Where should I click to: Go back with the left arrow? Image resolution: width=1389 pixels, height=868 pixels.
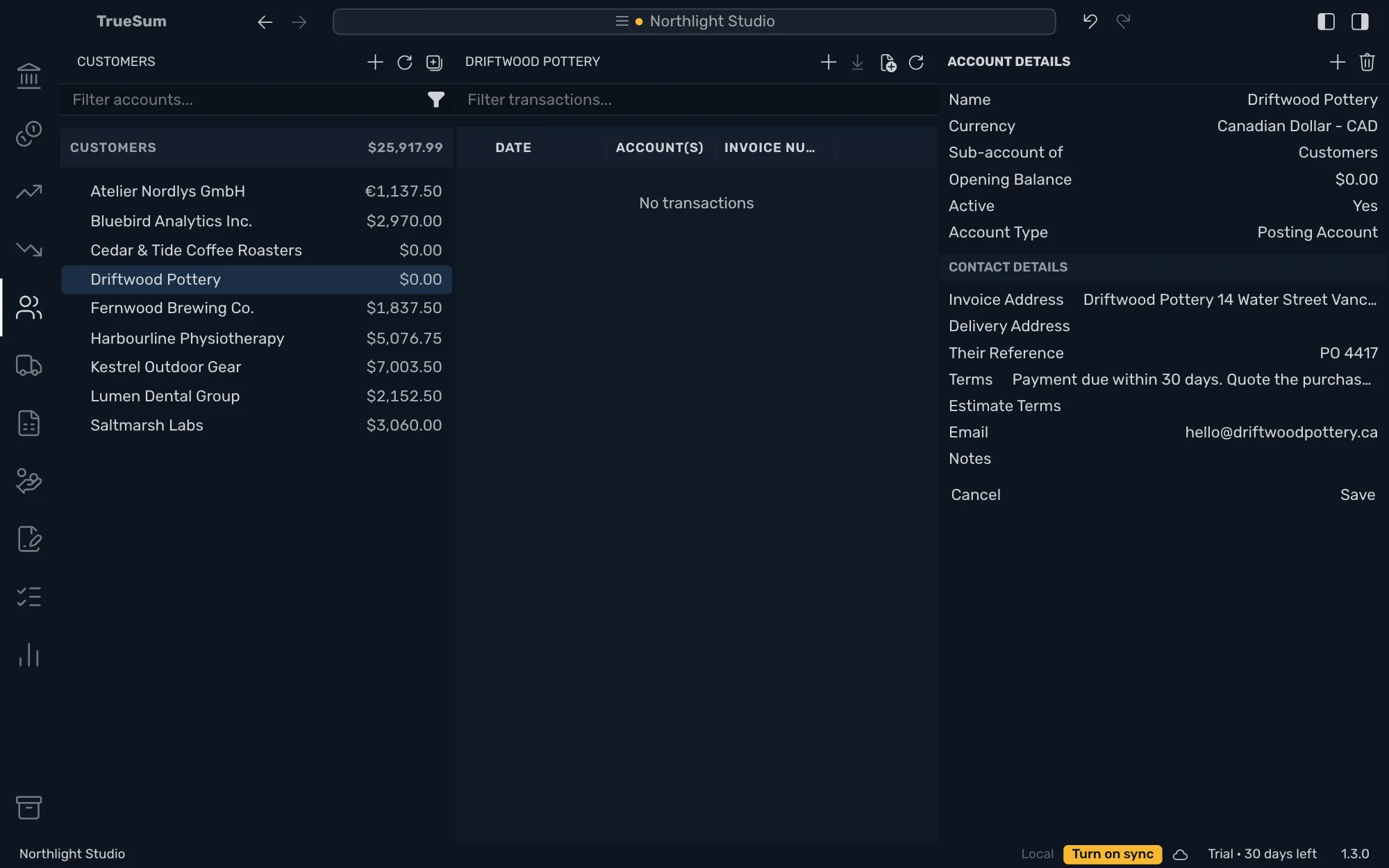pos(265,22)
